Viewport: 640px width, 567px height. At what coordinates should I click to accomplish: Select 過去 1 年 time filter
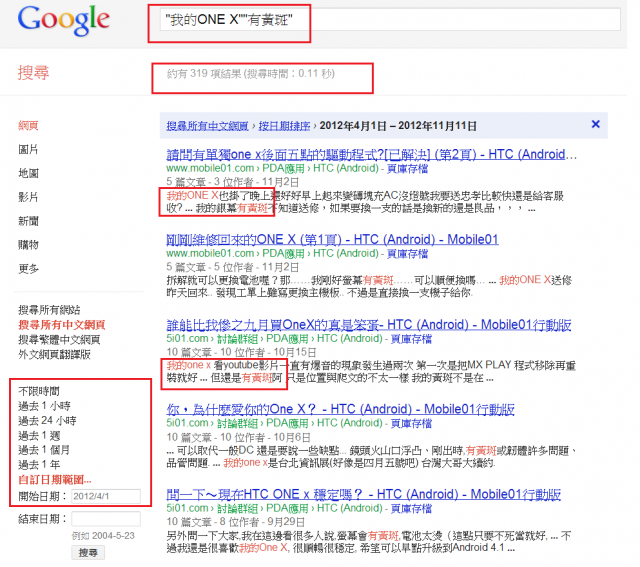(39, 465)
